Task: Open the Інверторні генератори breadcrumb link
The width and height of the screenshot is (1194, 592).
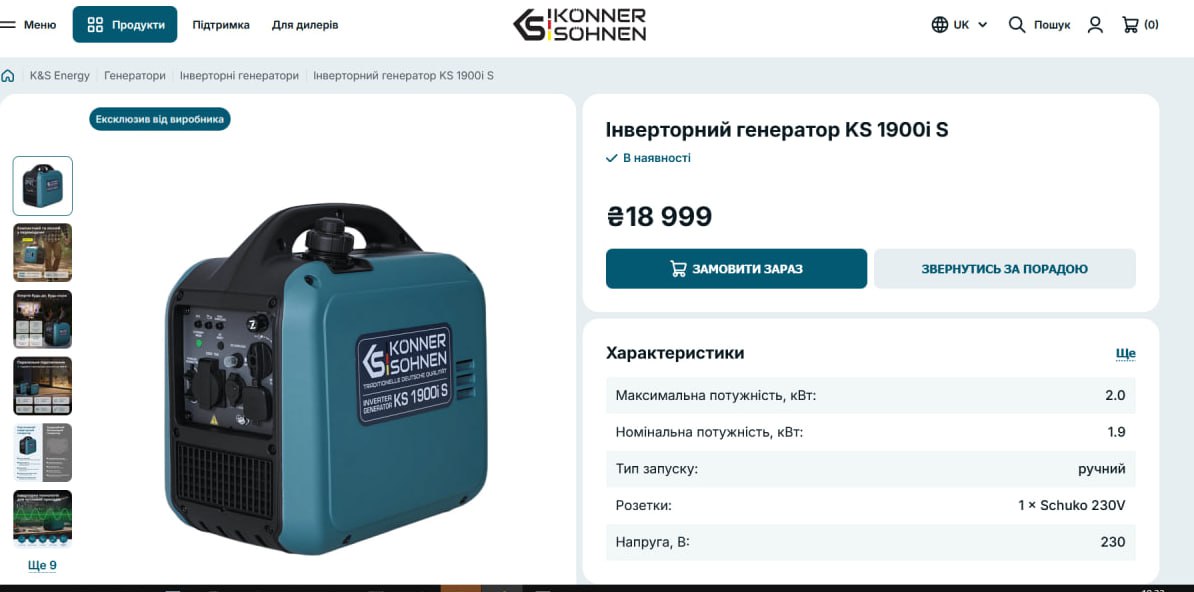Action: tap(239, 76)
